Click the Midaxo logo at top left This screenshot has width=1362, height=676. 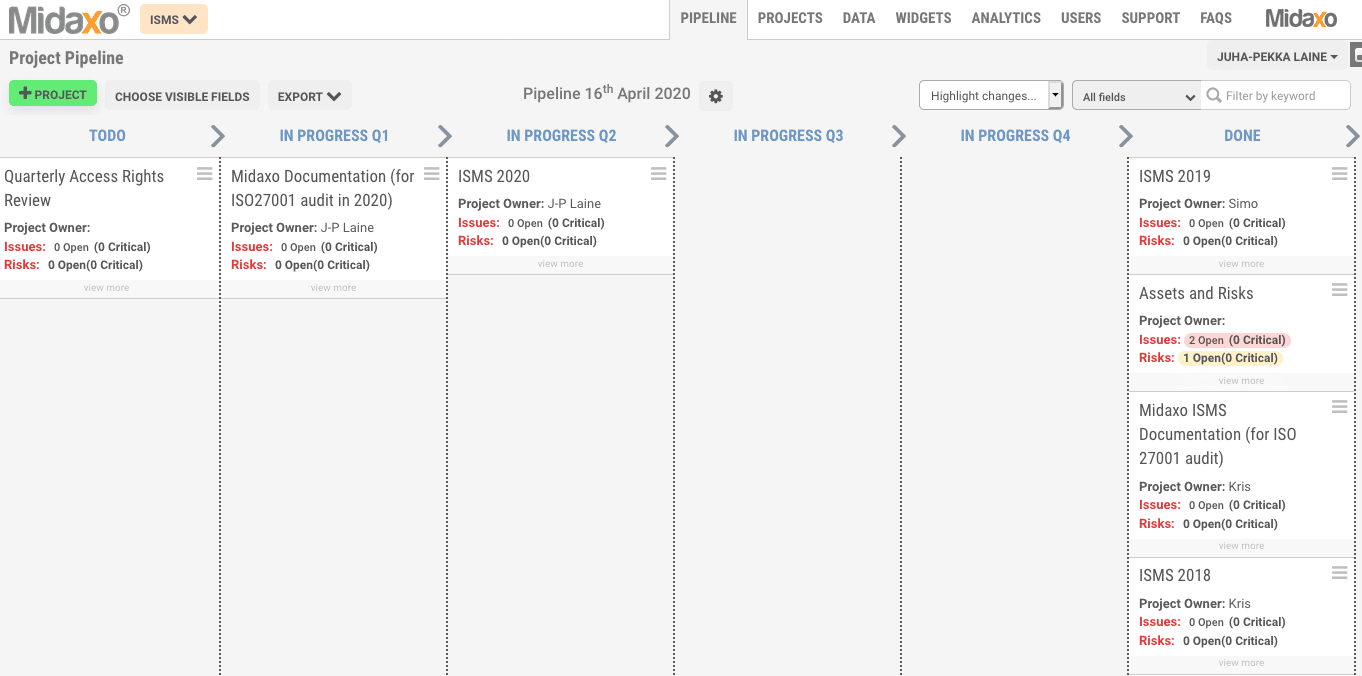coord(68,18)
